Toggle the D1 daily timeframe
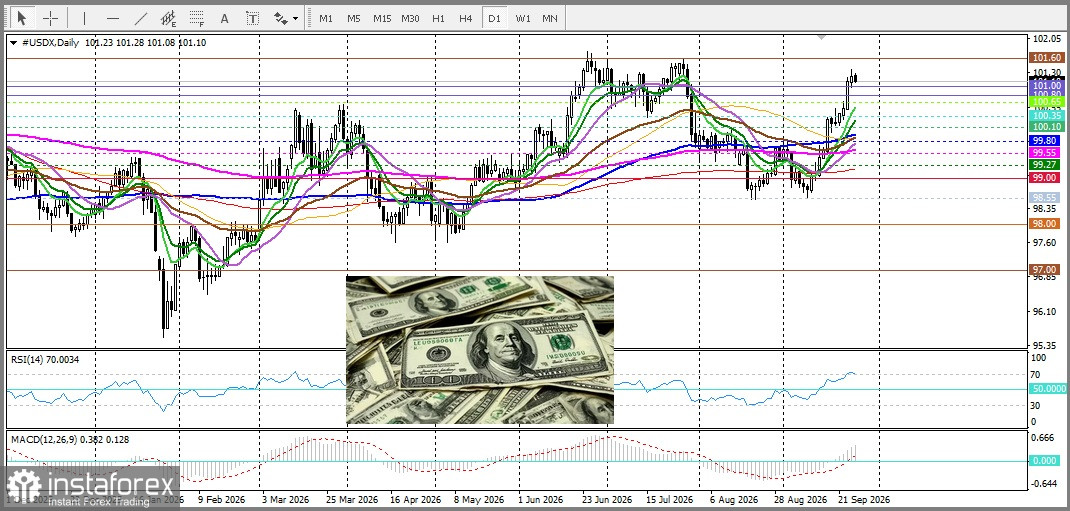The height and width of the screenshot is (511, 1070). coord(494,18)
